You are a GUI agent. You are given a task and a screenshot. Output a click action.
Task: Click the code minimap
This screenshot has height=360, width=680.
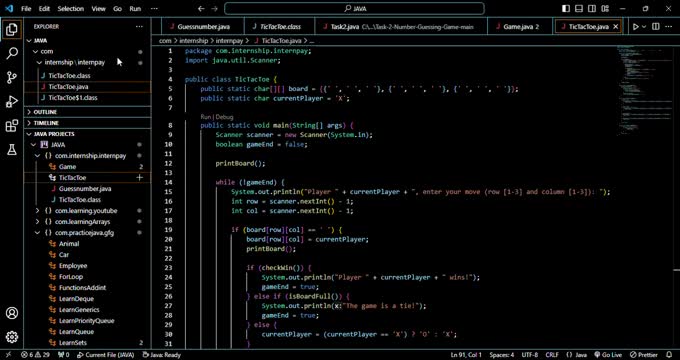click(x=645, y=90)
